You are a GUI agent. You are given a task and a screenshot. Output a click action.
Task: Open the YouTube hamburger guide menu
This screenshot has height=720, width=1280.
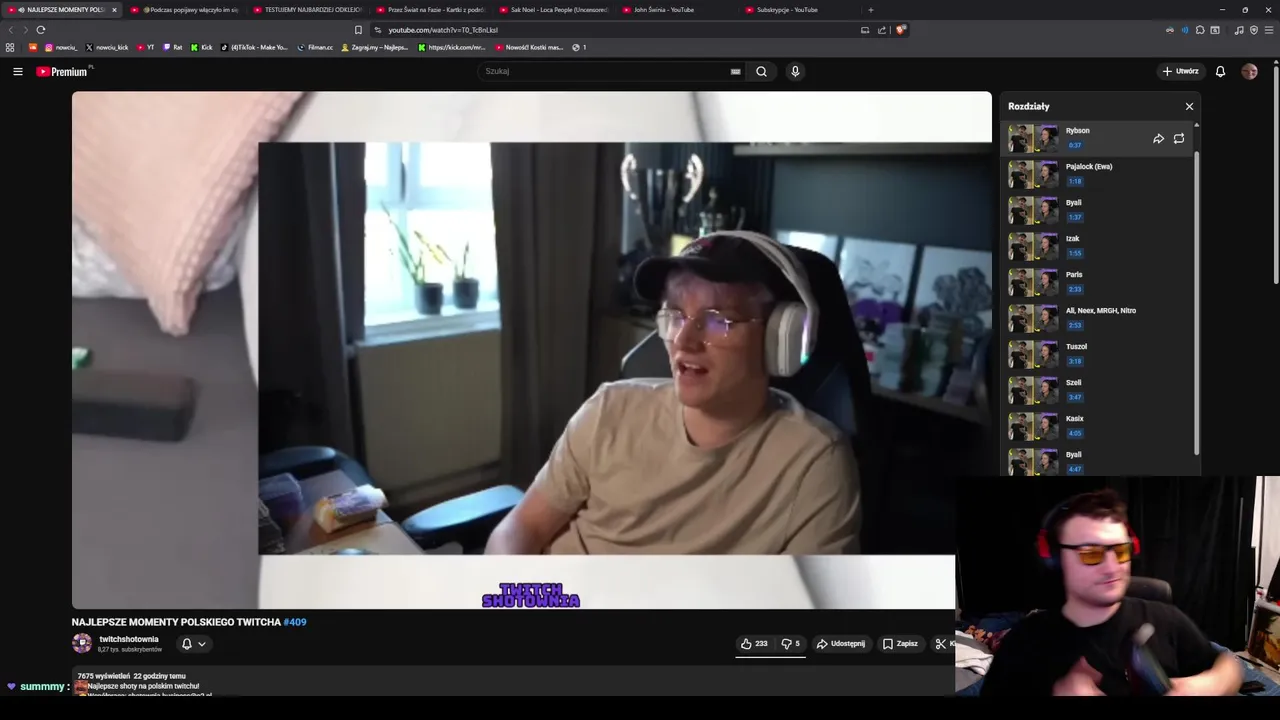[x=17, y=71]
